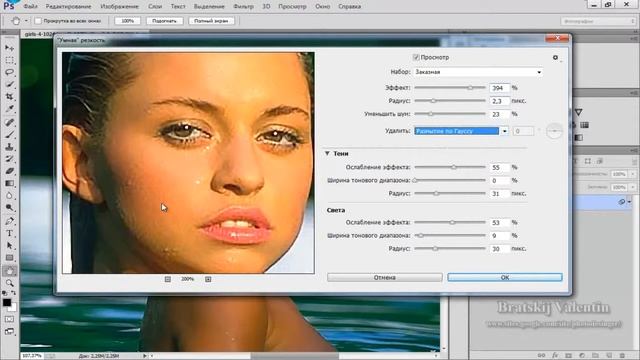Image resolution: width=640 pixels, height=360 pixels.
Task: Select the Eyedropper tool
Action: 9,109
